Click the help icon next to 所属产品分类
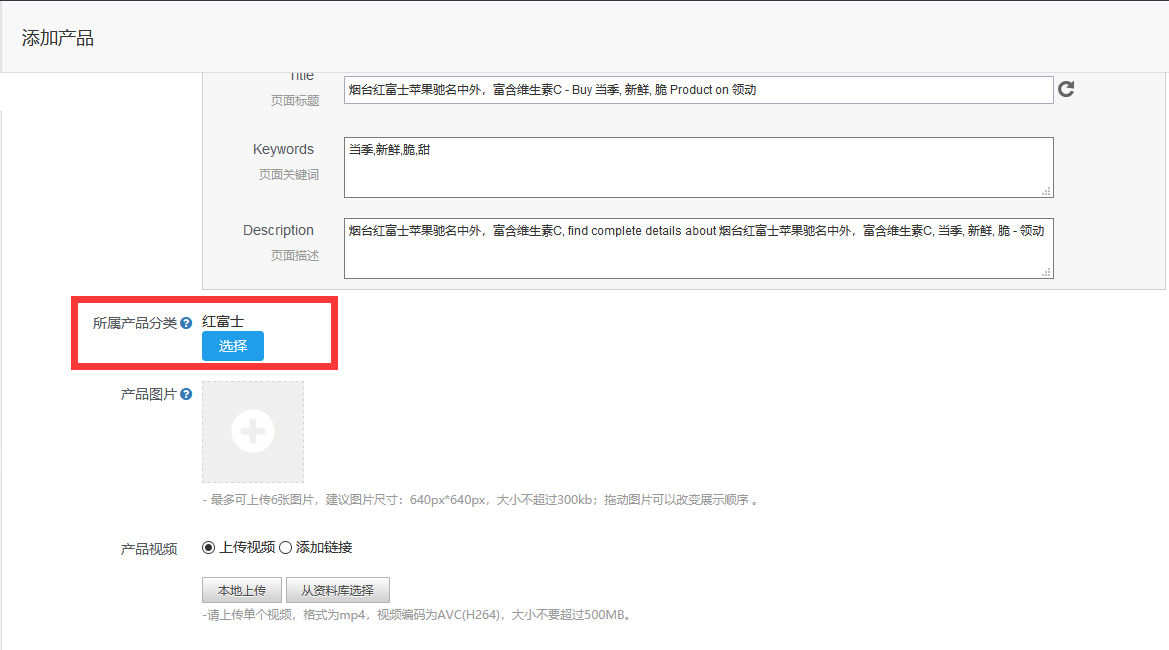 pyautogui.click(x=186, y=323)
